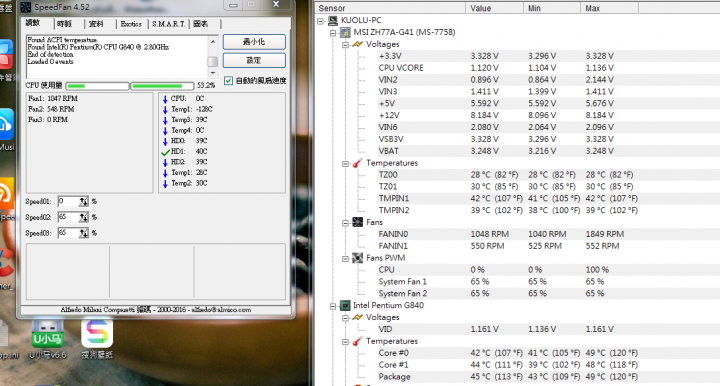Toggle the 自動的風扇速度 checkbox
720x386 pixels.
[x=228, y=81]
